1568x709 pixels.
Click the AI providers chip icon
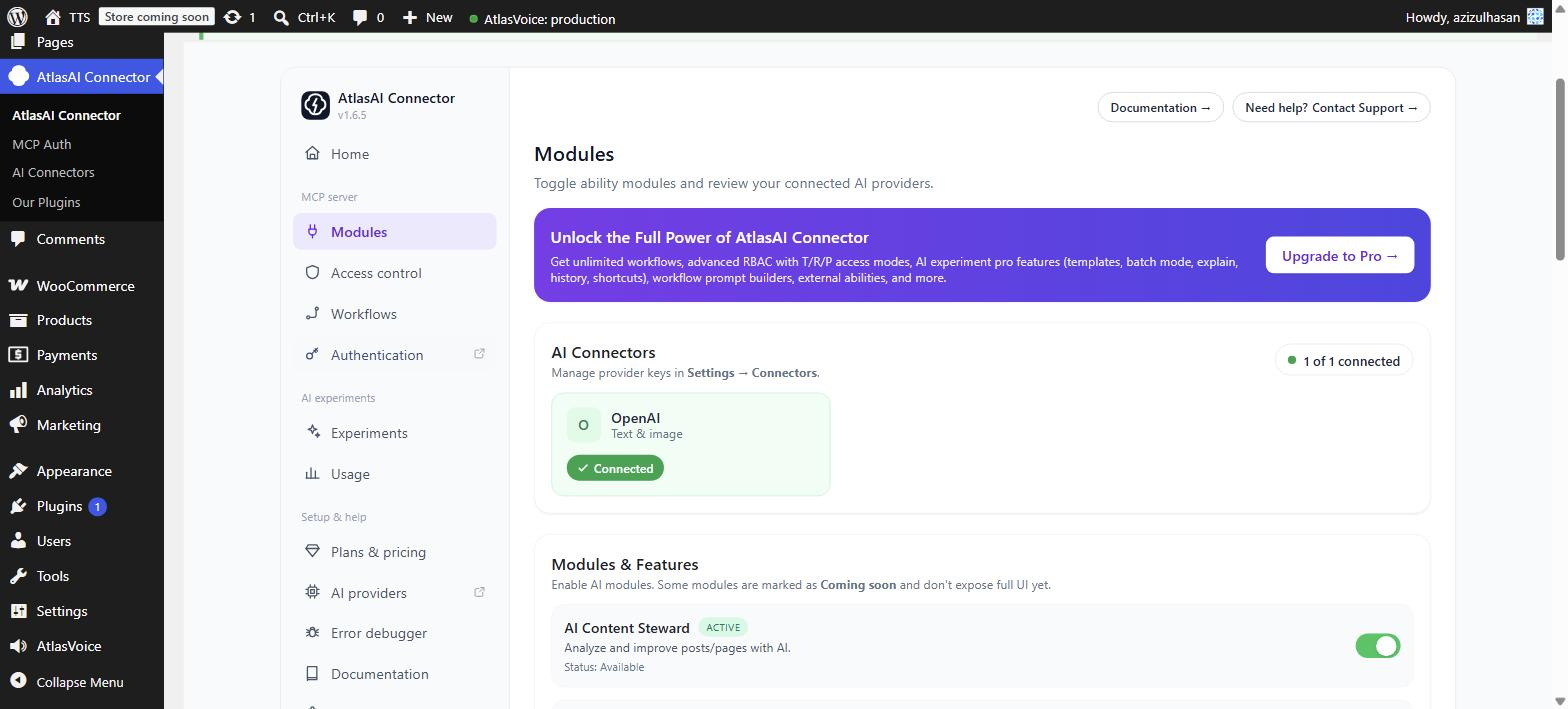[312, 592]
